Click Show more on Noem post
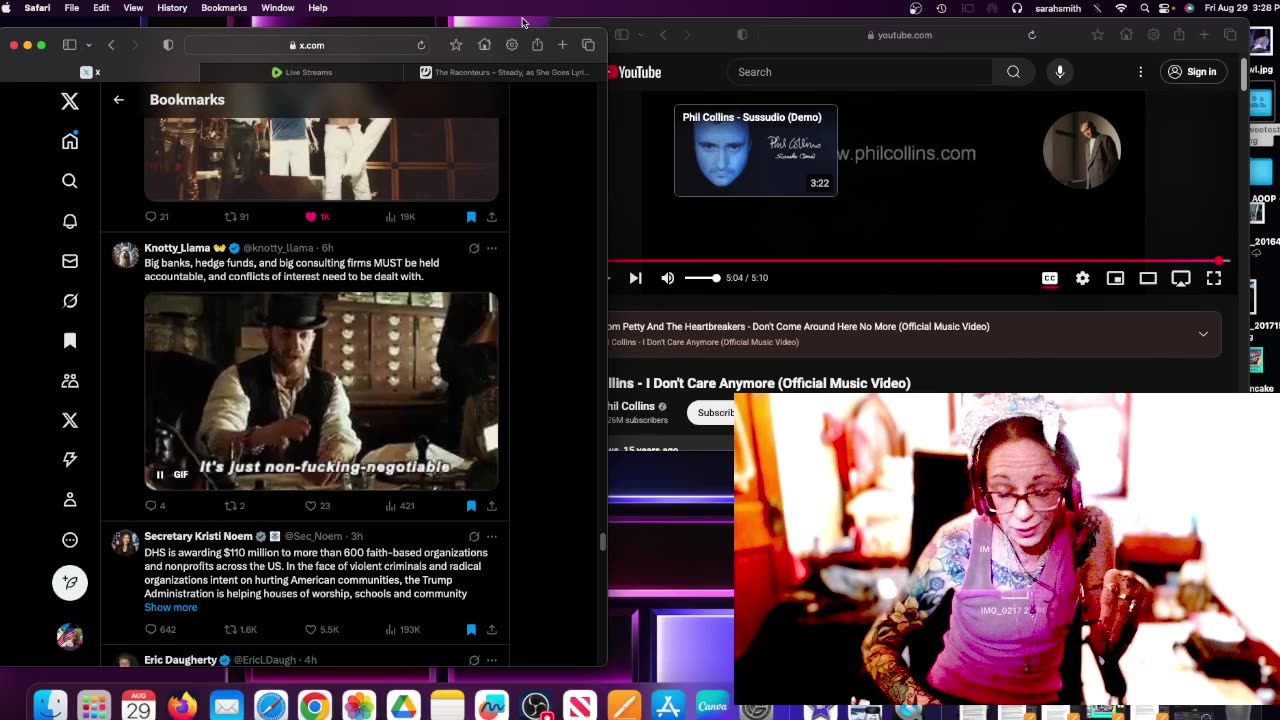Image resolution: width=1280 pixels, height=720 pixels. [170, 607]
